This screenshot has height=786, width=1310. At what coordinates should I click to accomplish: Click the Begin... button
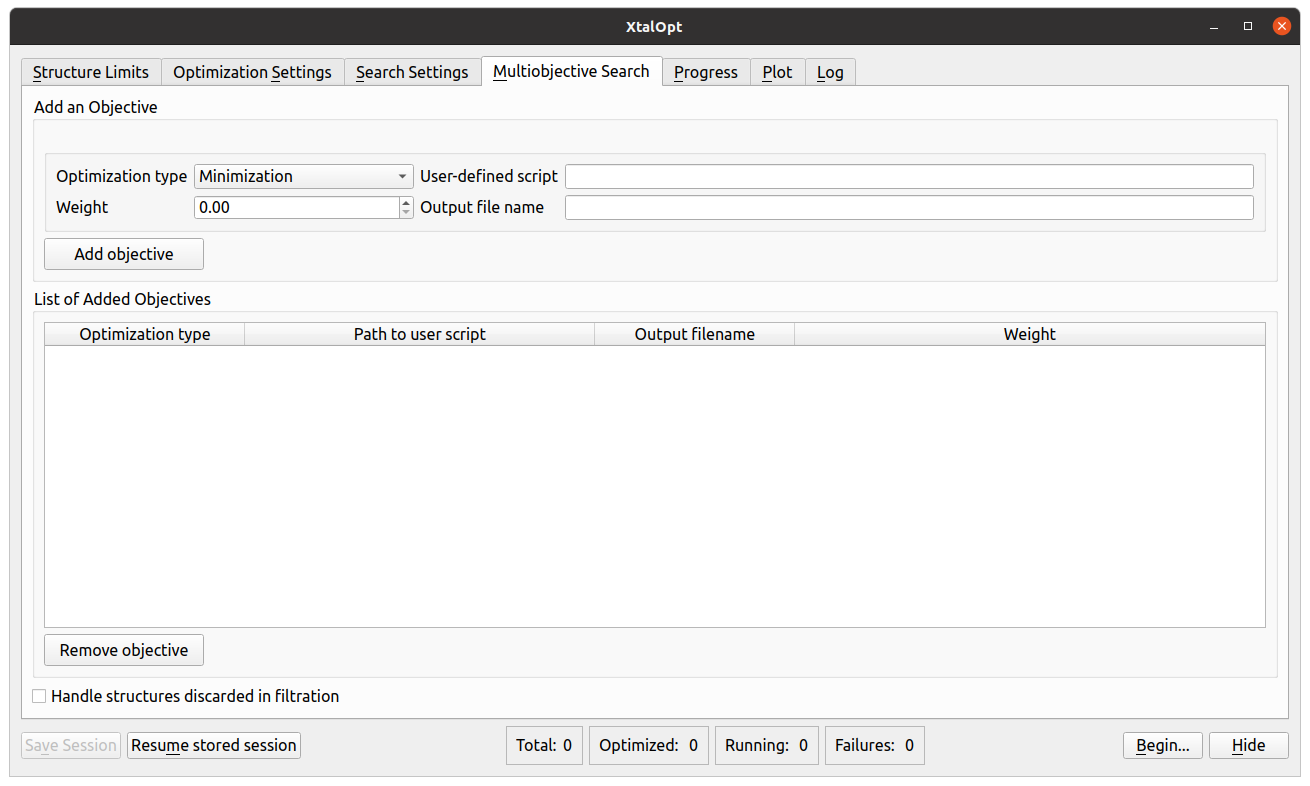pos(1163,745)
